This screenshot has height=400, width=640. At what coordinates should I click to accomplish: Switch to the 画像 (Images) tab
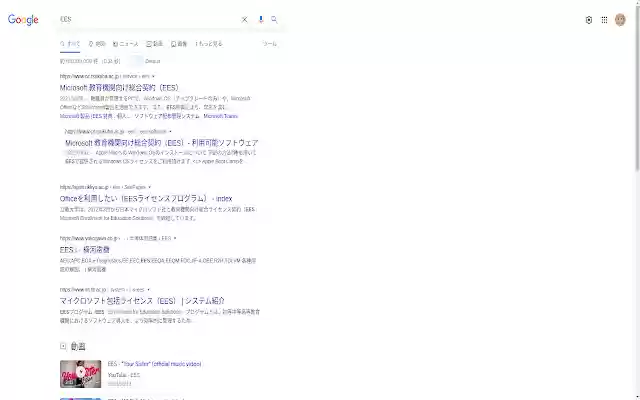point(179,44)
